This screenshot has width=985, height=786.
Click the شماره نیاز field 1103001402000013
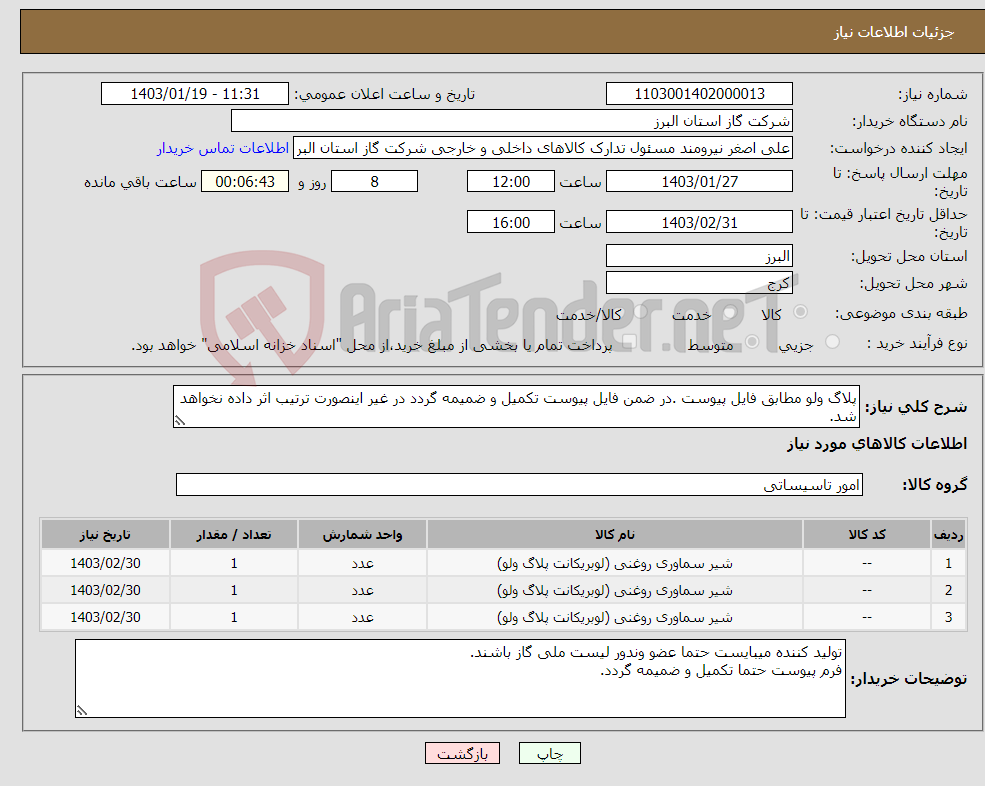pyautogui.click(x=699, y=94)
